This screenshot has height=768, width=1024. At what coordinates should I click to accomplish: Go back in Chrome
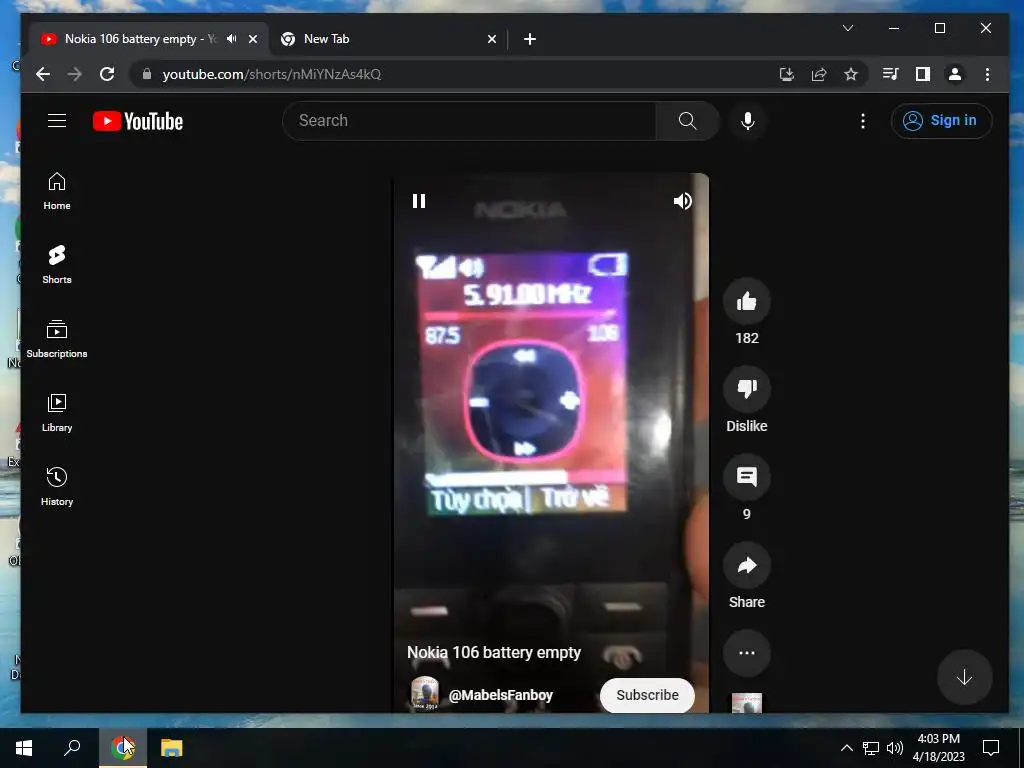tap(43, 74)
